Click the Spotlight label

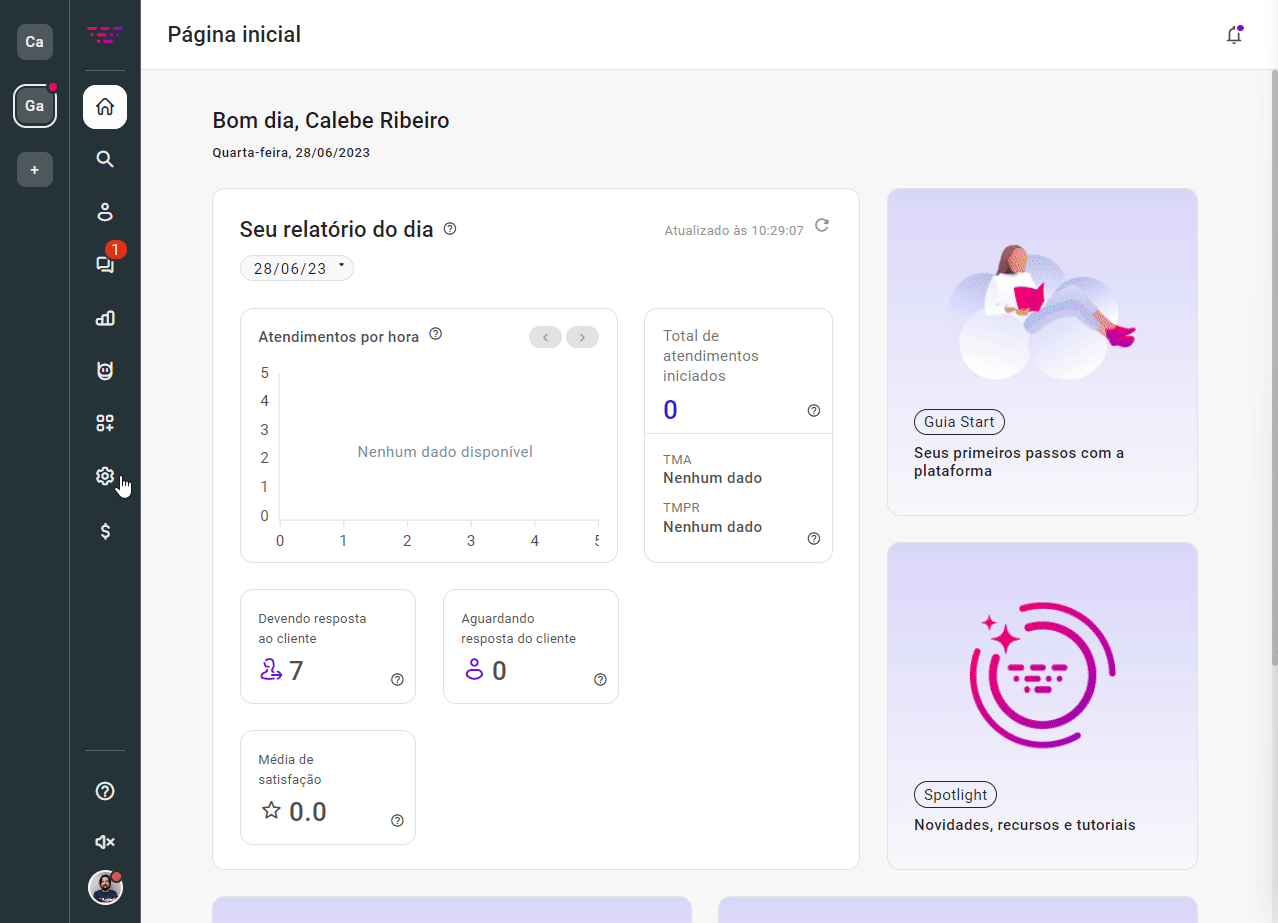pyautogui.click(x=955, y=795)
